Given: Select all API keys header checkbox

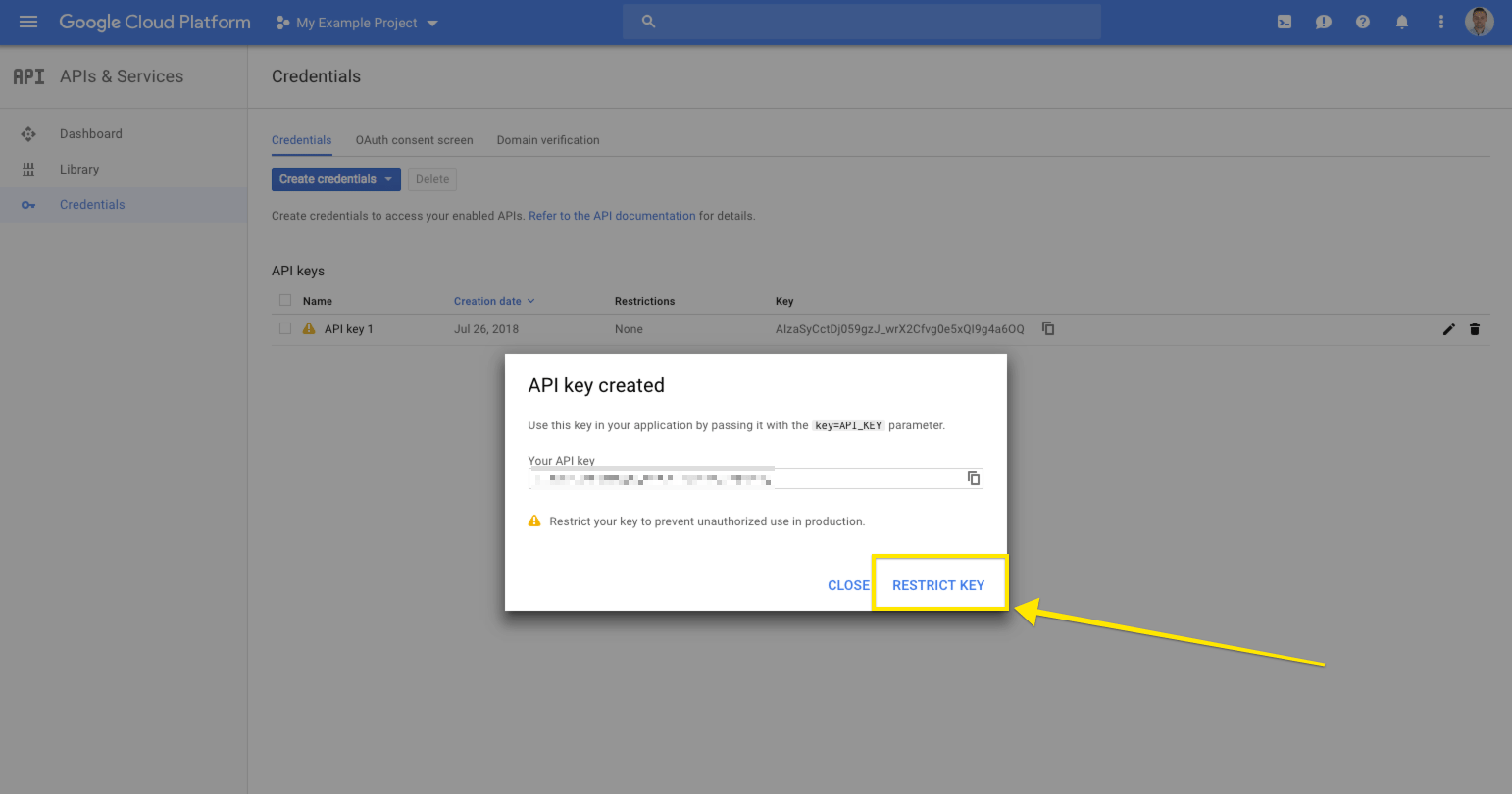Looking at the screenshot, I should [x=285, y=300].
